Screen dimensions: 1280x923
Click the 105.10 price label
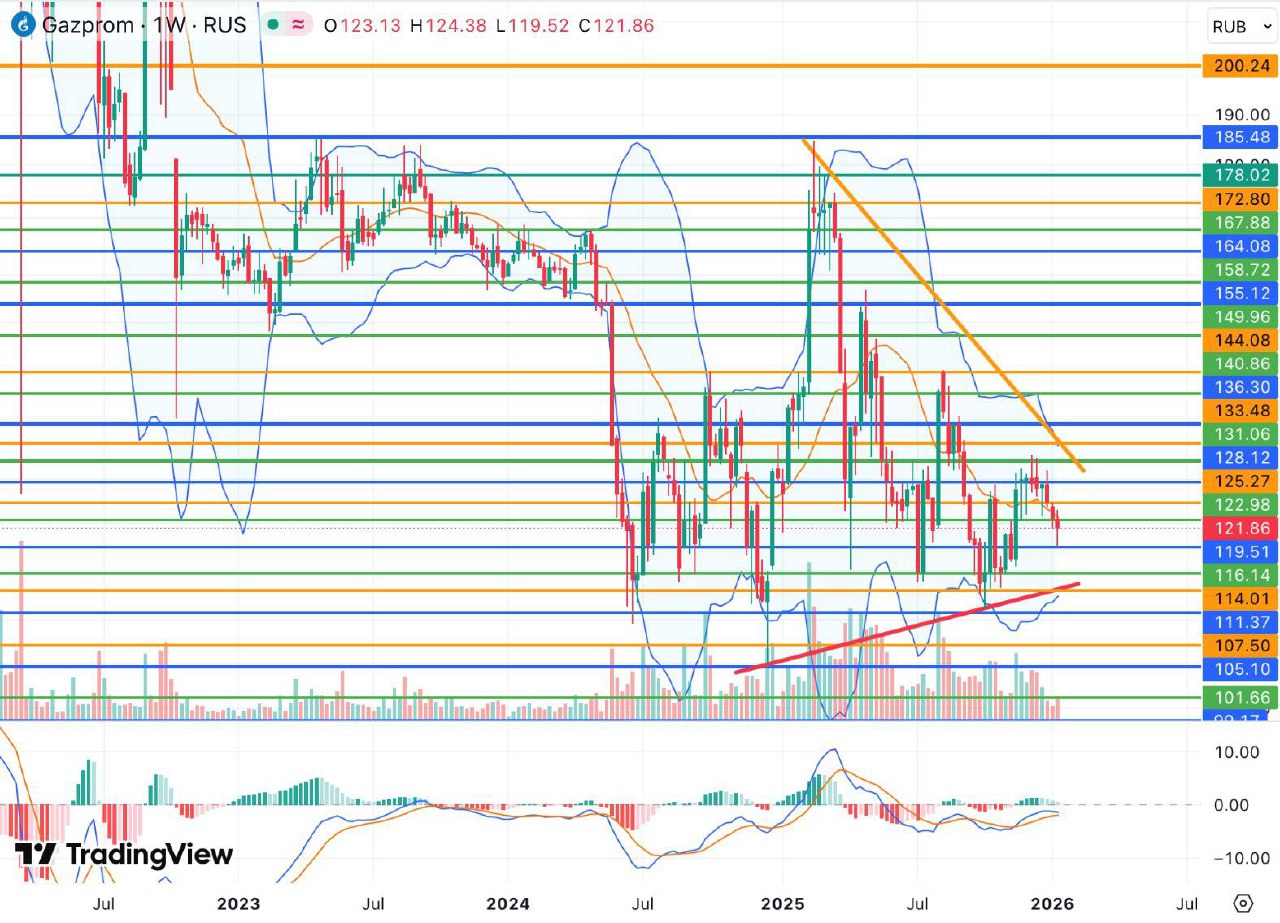click(1238, 669)
